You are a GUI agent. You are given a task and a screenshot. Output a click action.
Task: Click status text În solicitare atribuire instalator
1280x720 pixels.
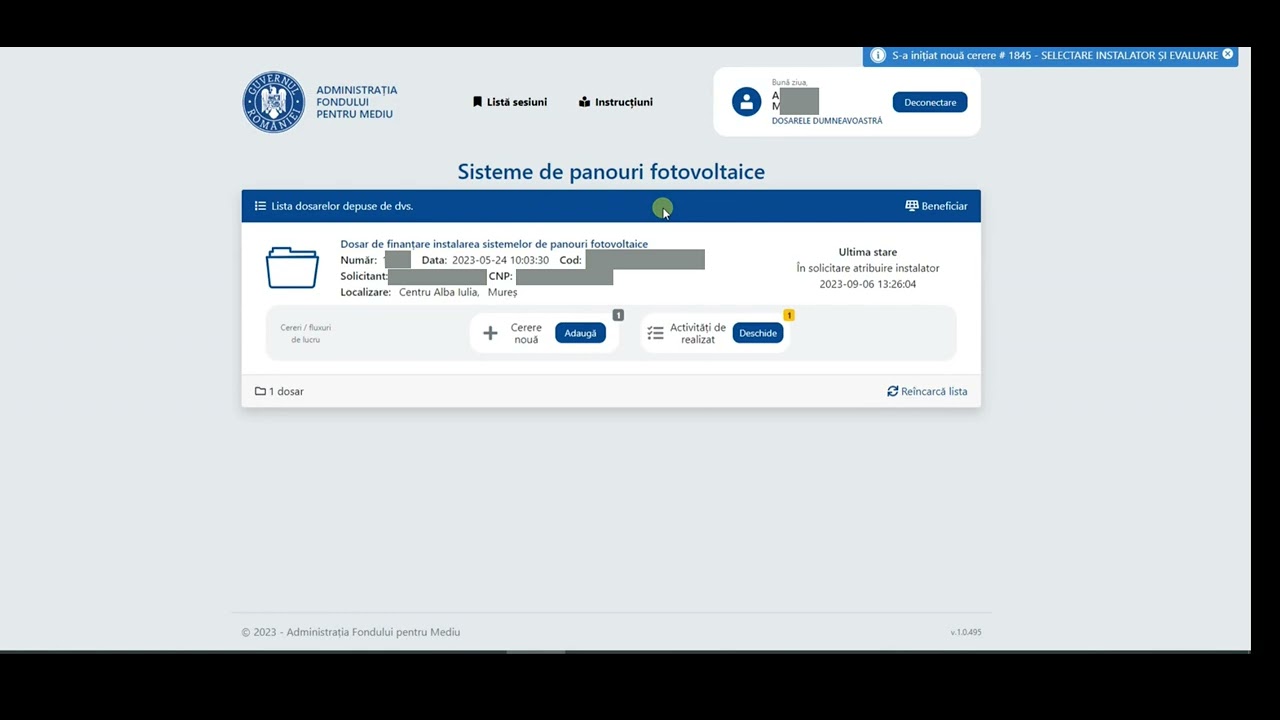click(x=868, y=268)
